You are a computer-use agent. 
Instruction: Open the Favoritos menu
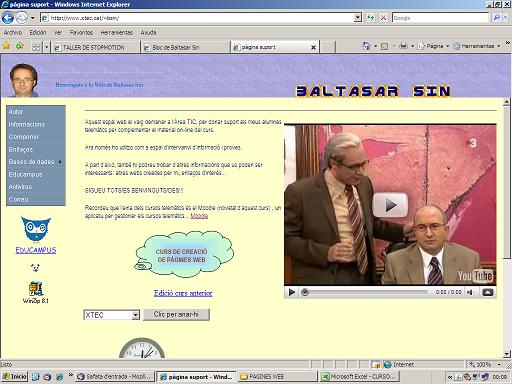pyautogui.click(x=81, y=33)
